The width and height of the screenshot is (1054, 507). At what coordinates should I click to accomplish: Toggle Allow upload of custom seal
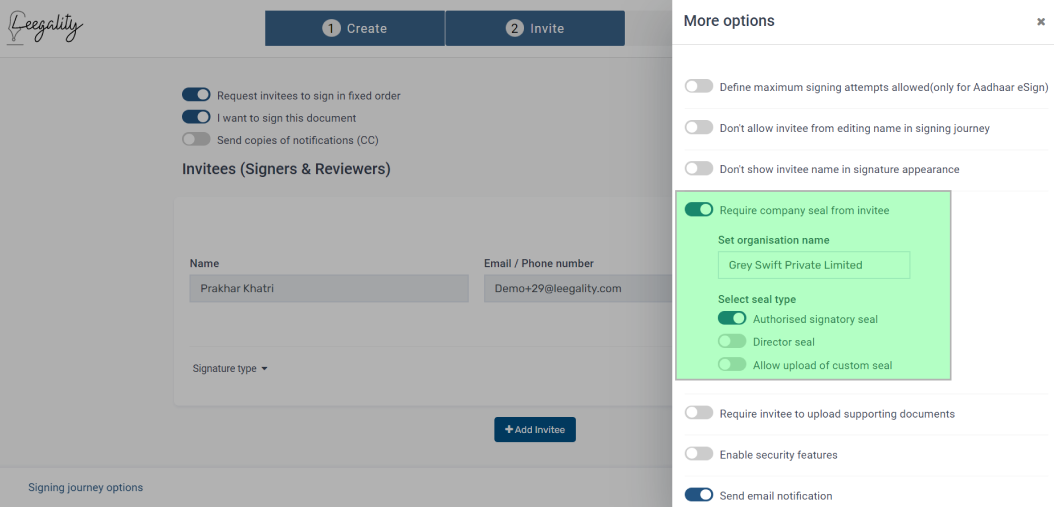point(732,364)
